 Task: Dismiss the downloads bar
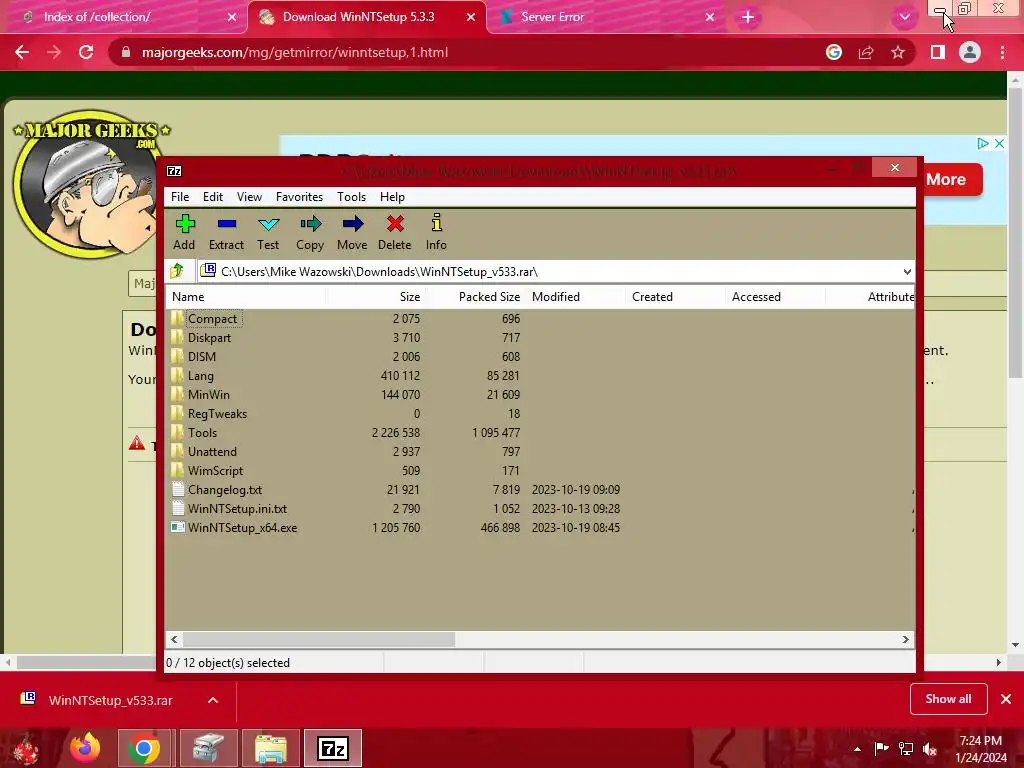(x=1006, y=699)
